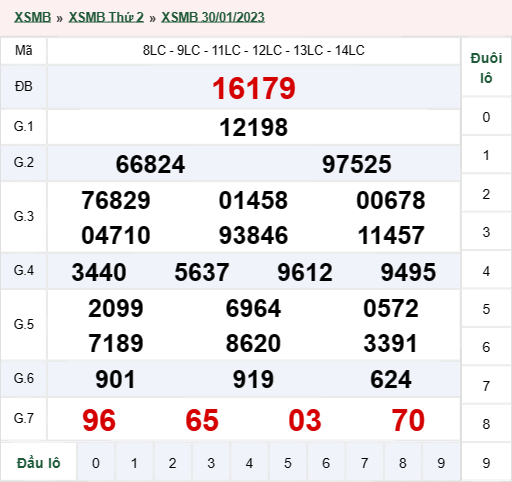Click the G.7 result number 96
Screen dimensions: 512x482
(99, 420)
